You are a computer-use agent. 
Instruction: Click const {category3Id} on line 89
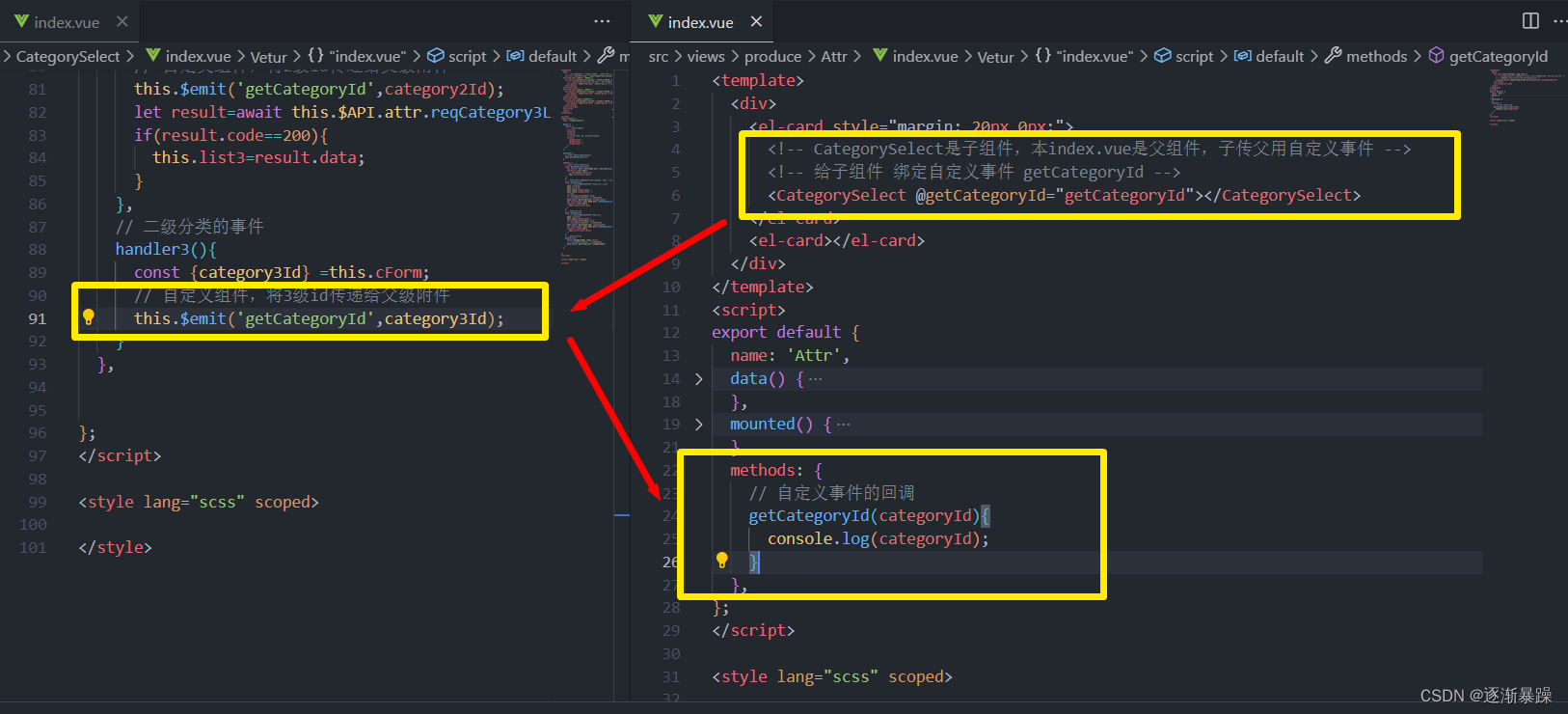(222, 272)
